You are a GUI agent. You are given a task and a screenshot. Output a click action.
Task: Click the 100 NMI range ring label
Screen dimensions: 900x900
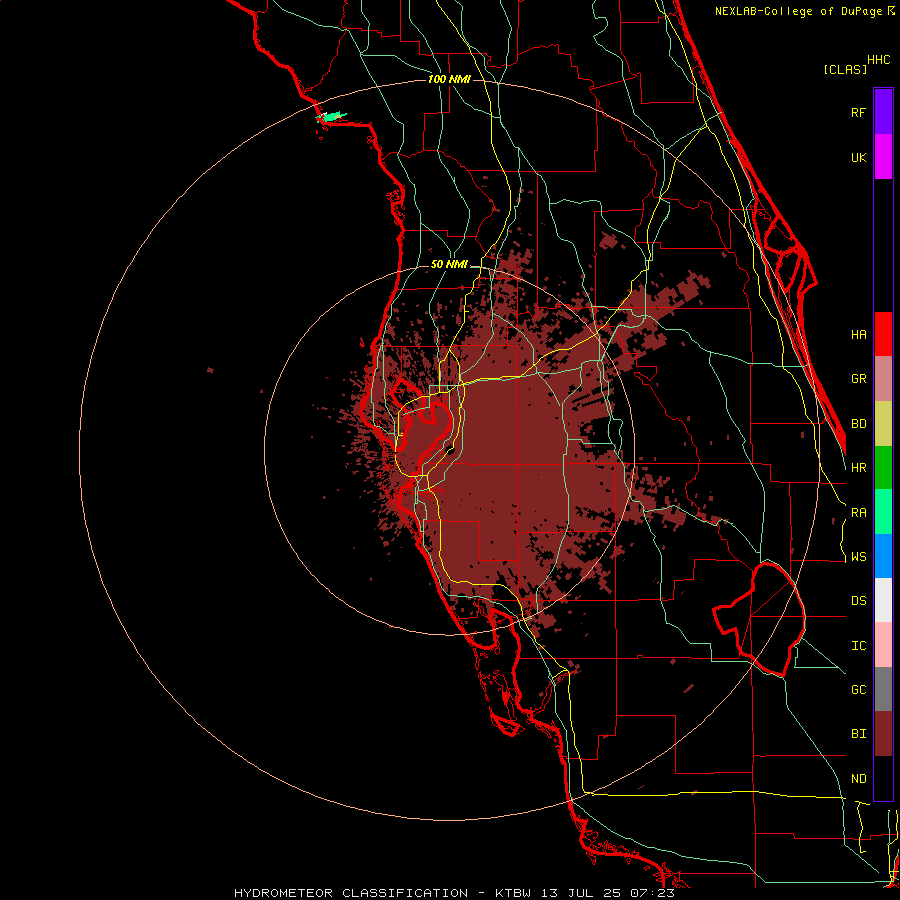[x=449, y=79]
